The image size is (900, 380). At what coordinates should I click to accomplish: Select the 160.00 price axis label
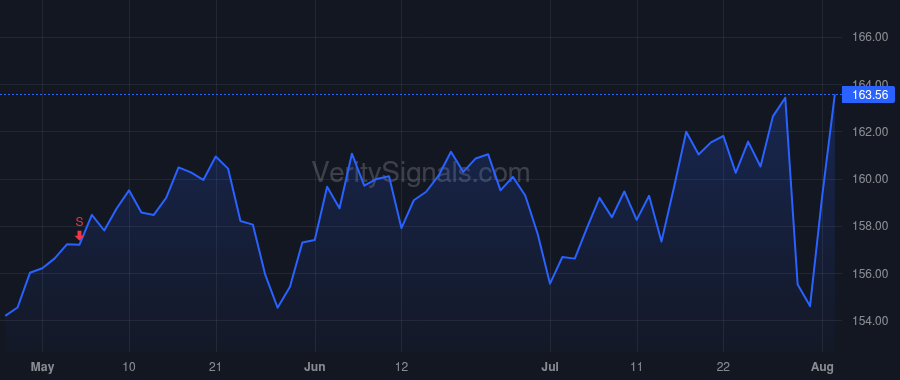tap(869, 179)
